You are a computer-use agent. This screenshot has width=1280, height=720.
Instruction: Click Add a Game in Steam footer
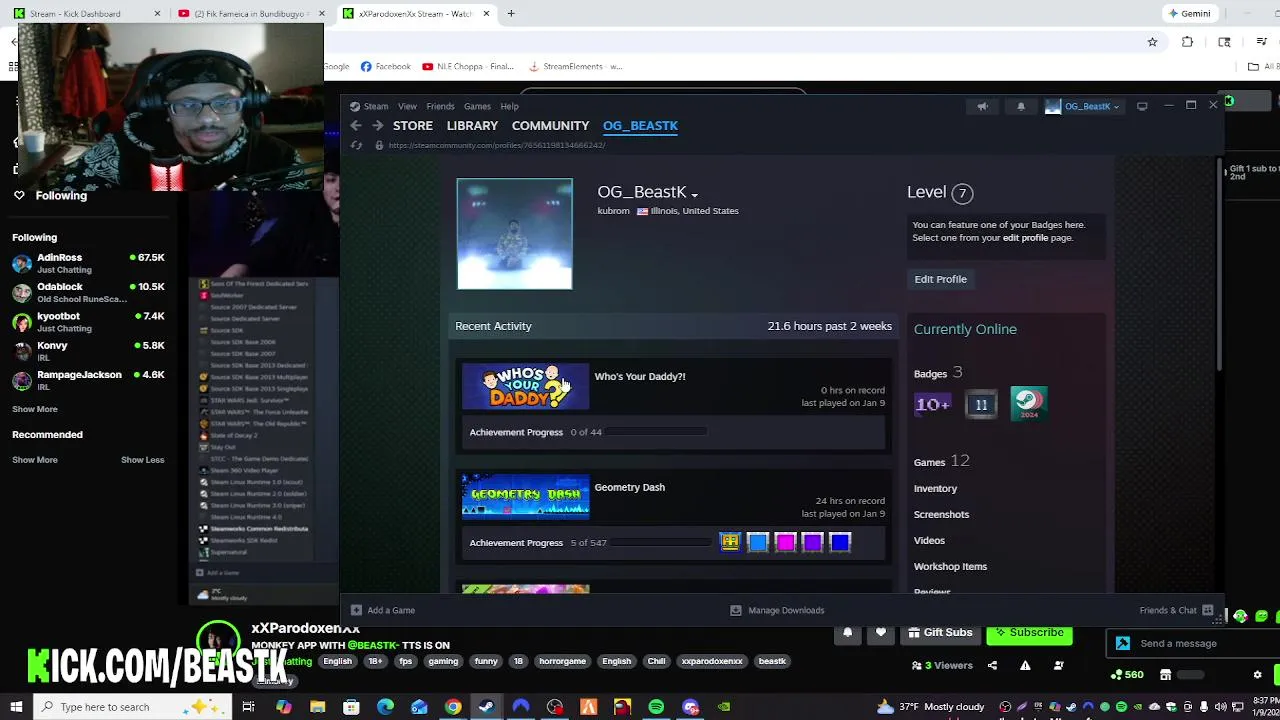[382, 610]
